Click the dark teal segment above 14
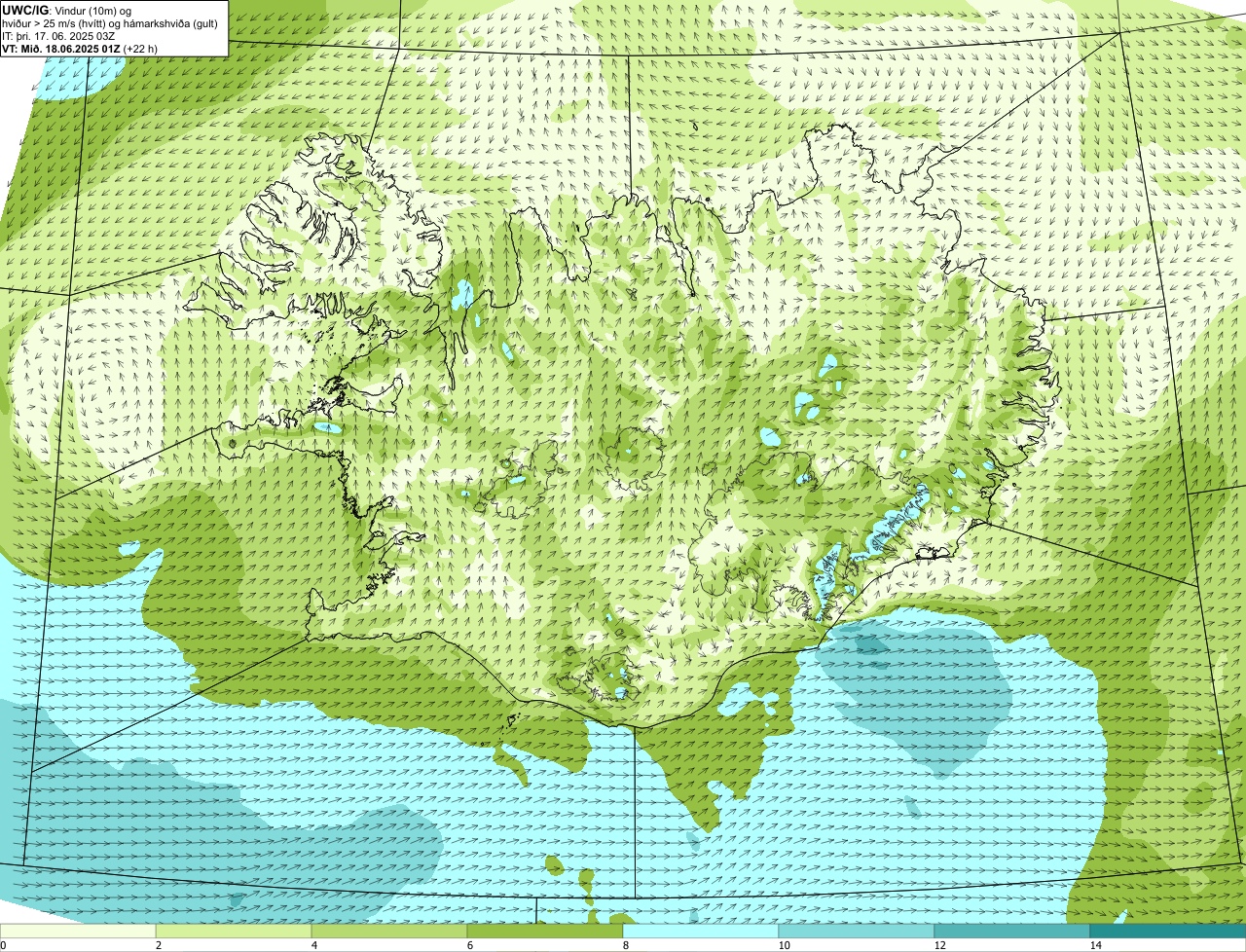This screenshot has height=952, width=1246. [1168, 931]
